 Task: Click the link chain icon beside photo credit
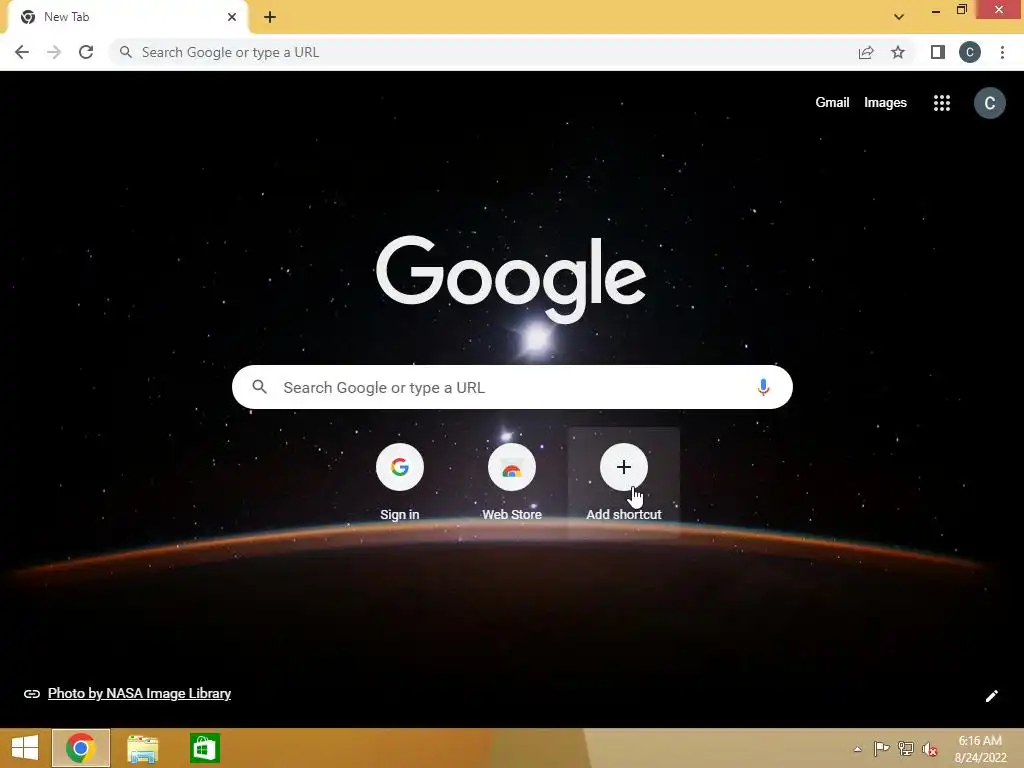click(x=31, y=694)
